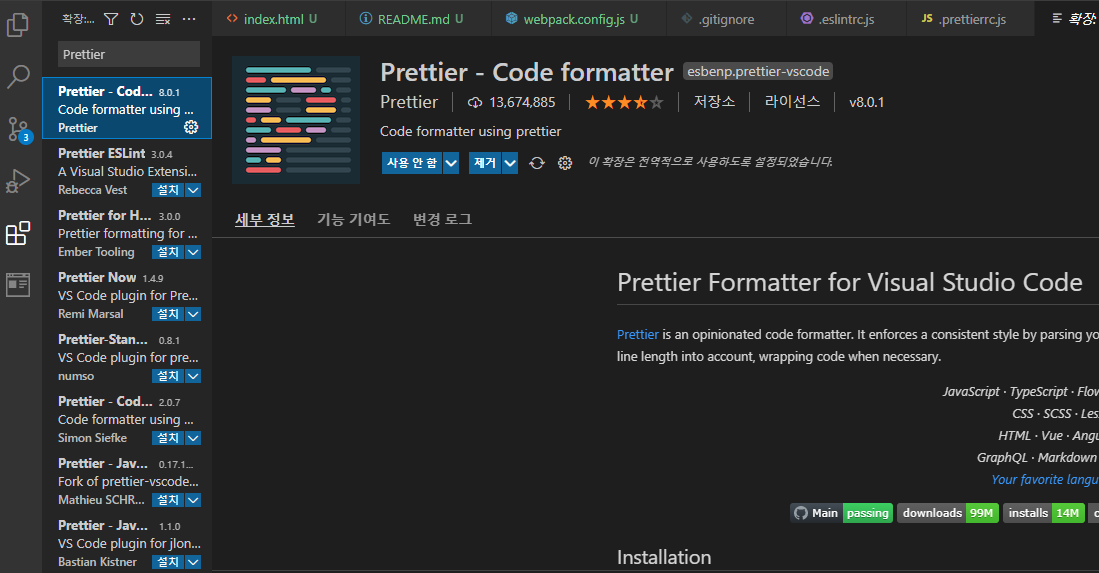
Task: Open the blue Prettier link in description
Action: 637,334
